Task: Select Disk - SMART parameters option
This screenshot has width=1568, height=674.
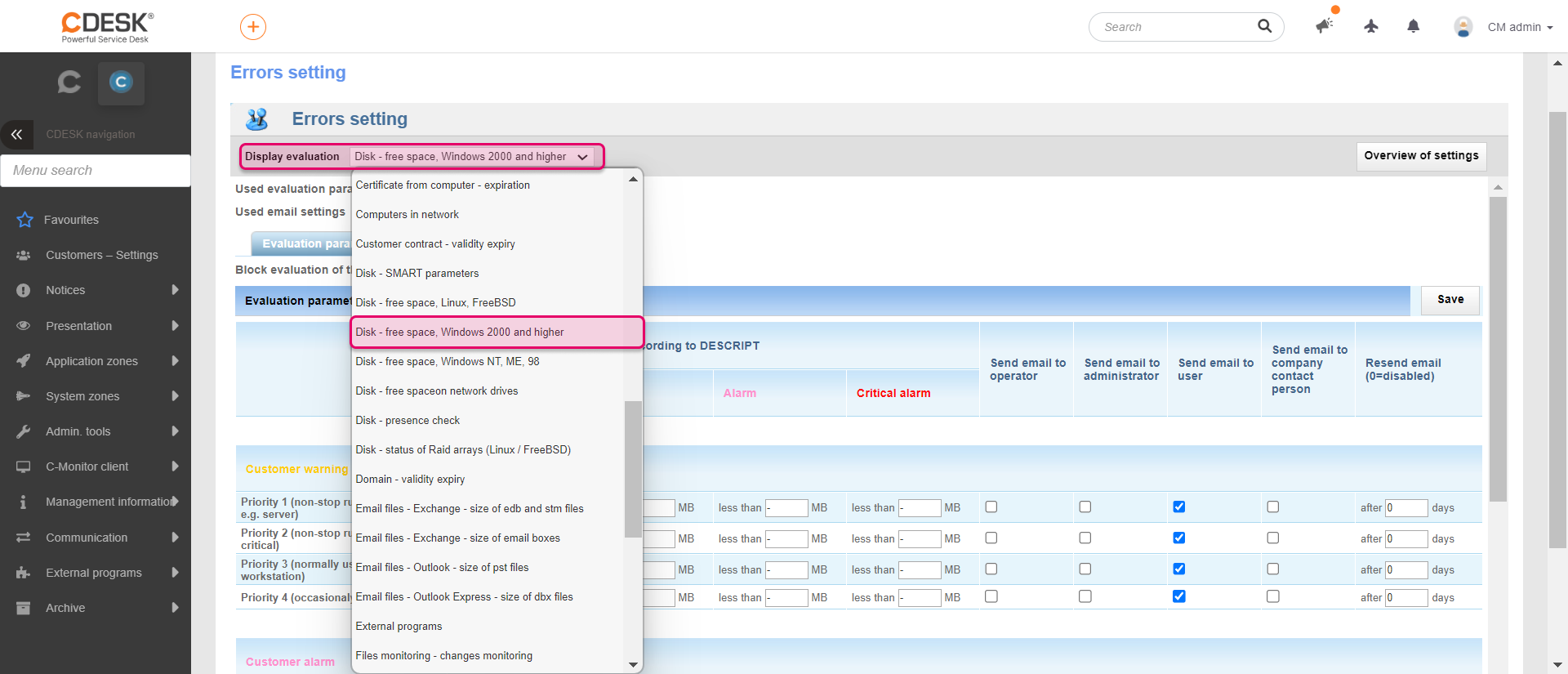Action: pyautogui.click(x=488, y=274)
